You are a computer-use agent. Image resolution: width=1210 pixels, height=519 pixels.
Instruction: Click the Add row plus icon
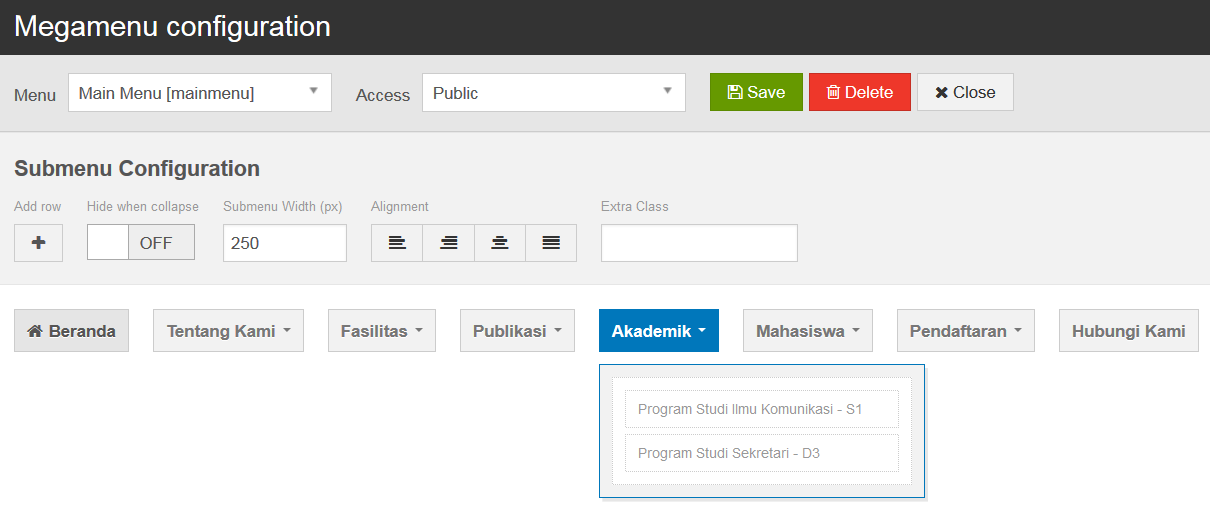(38, 243)
